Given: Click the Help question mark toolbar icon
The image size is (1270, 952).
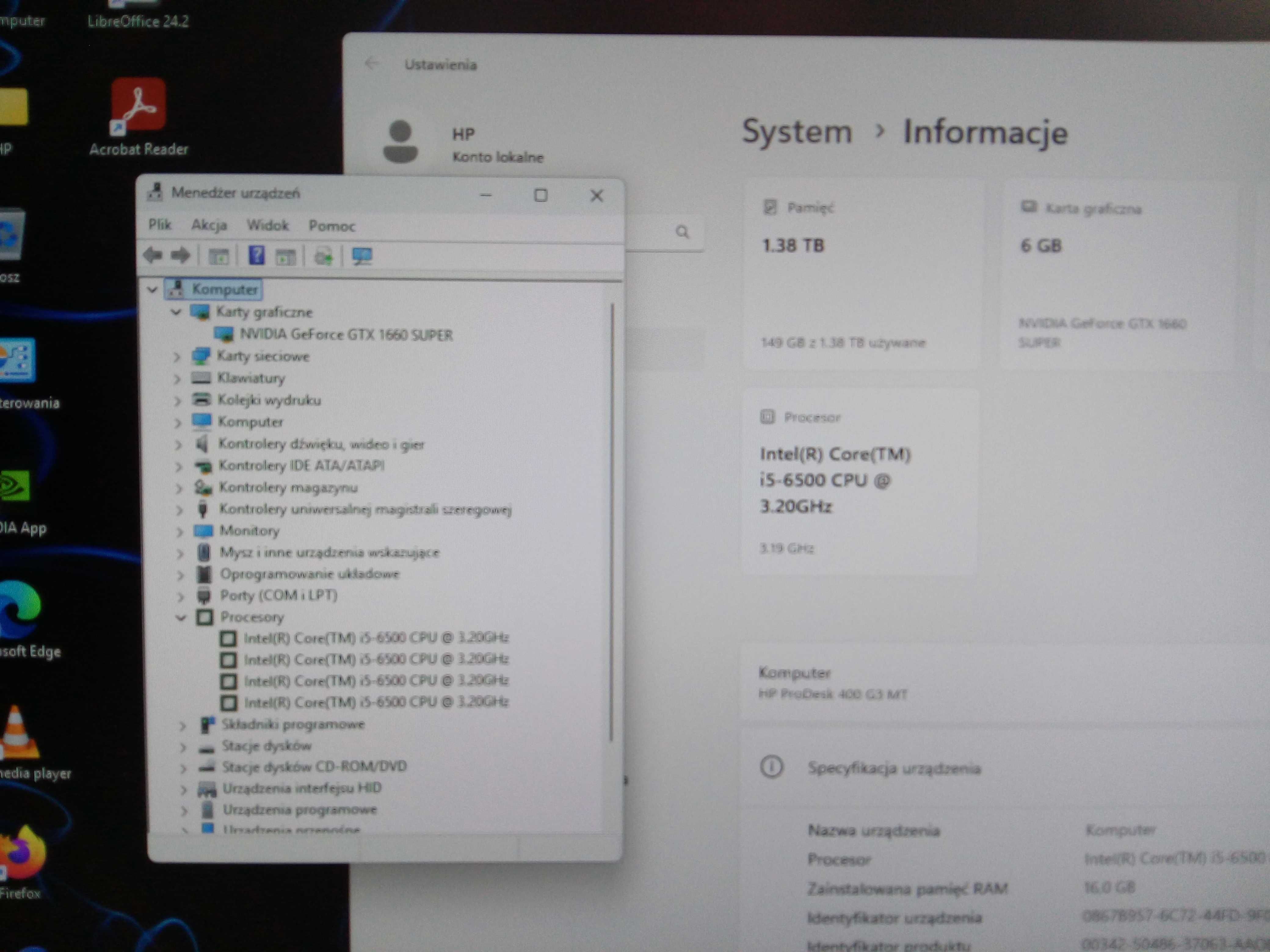Looking at the screenshot, I should [256, 255].
